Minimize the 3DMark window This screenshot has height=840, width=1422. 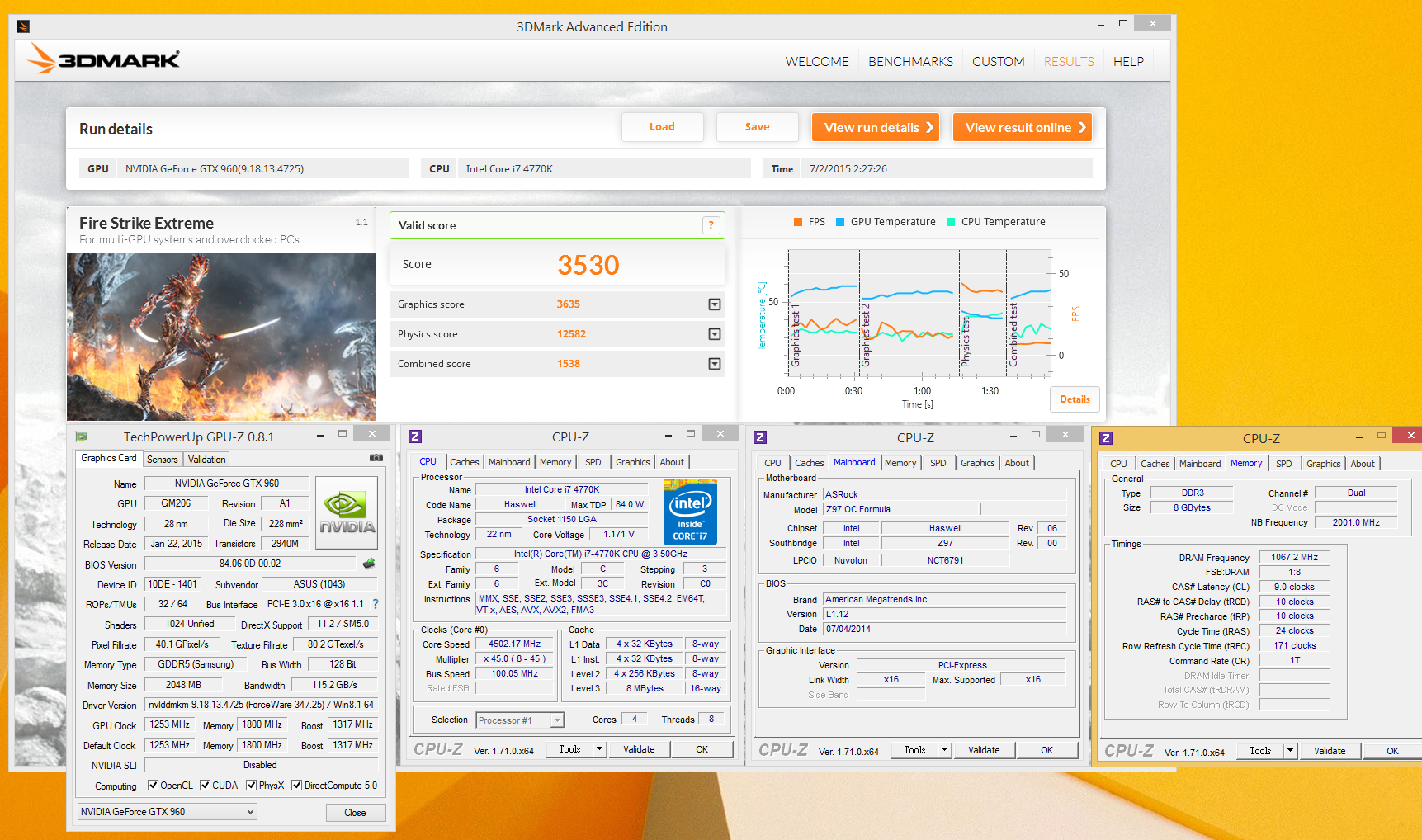pos(1101,25)
